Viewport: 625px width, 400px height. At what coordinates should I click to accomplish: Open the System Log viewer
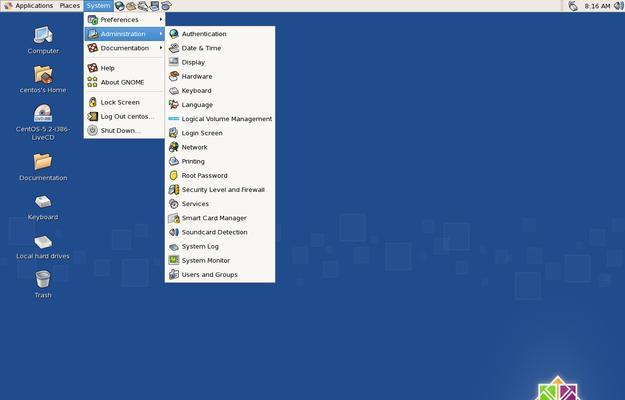220,246
